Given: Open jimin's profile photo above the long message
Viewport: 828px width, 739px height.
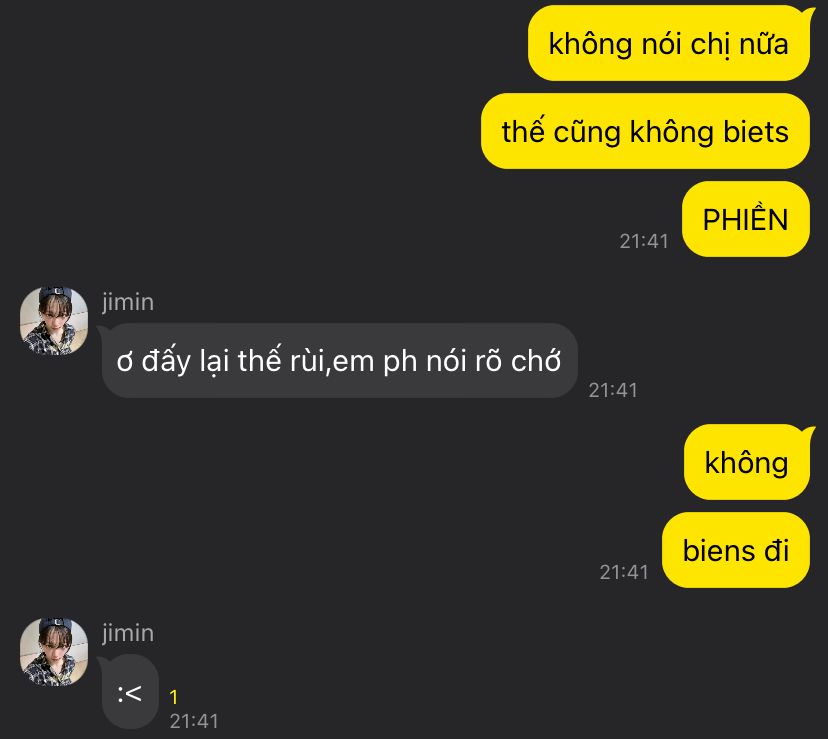Looking at the screenshot, I should pyautogui.click(x=54, y=320).
